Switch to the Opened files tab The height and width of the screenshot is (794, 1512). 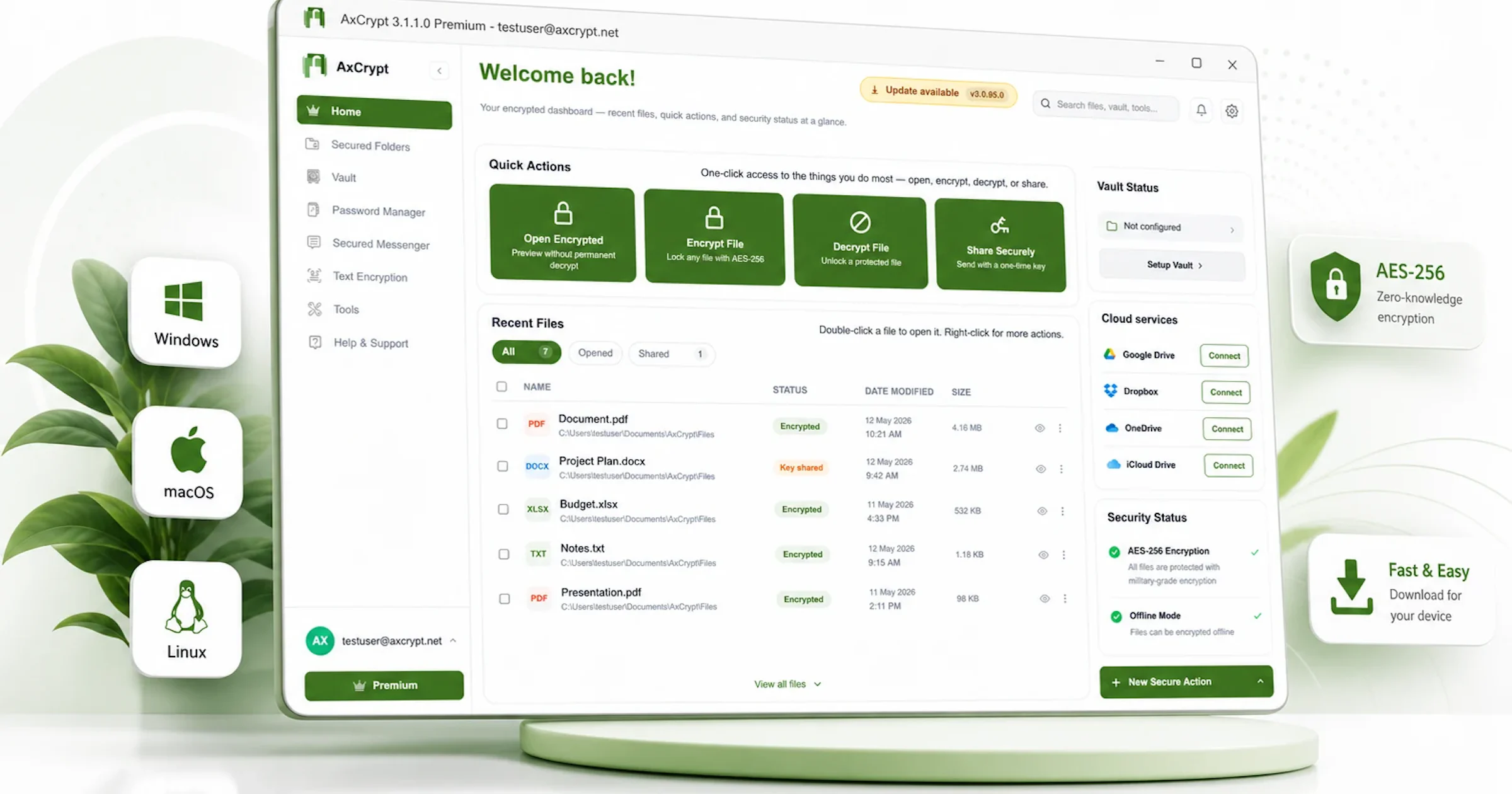click(x=595, y=353)
